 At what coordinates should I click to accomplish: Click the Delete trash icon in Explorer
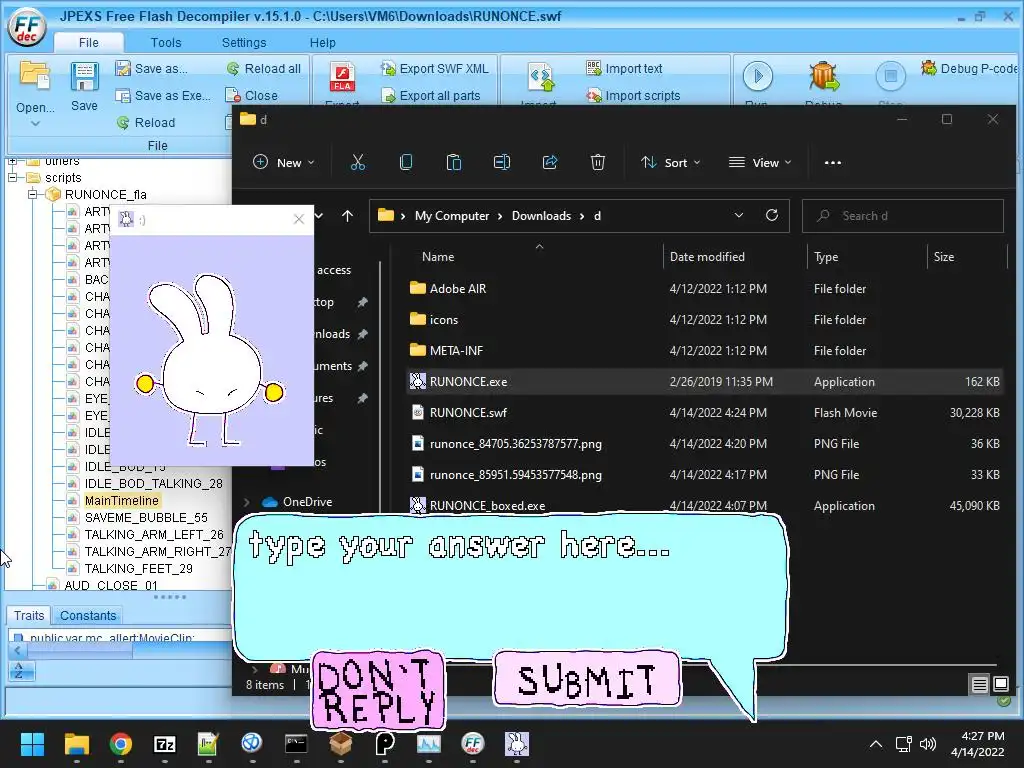coord(598,163)
